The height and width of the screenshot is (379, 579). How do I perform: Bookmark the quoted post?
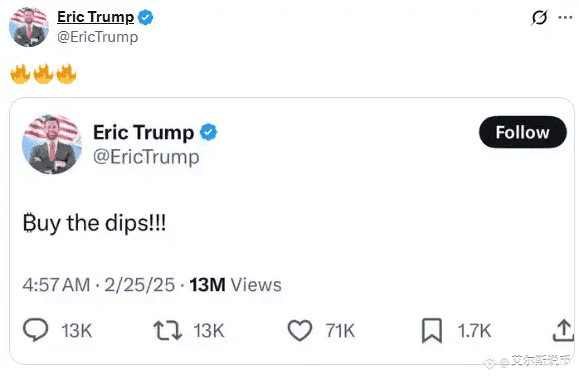click(432, 331)
